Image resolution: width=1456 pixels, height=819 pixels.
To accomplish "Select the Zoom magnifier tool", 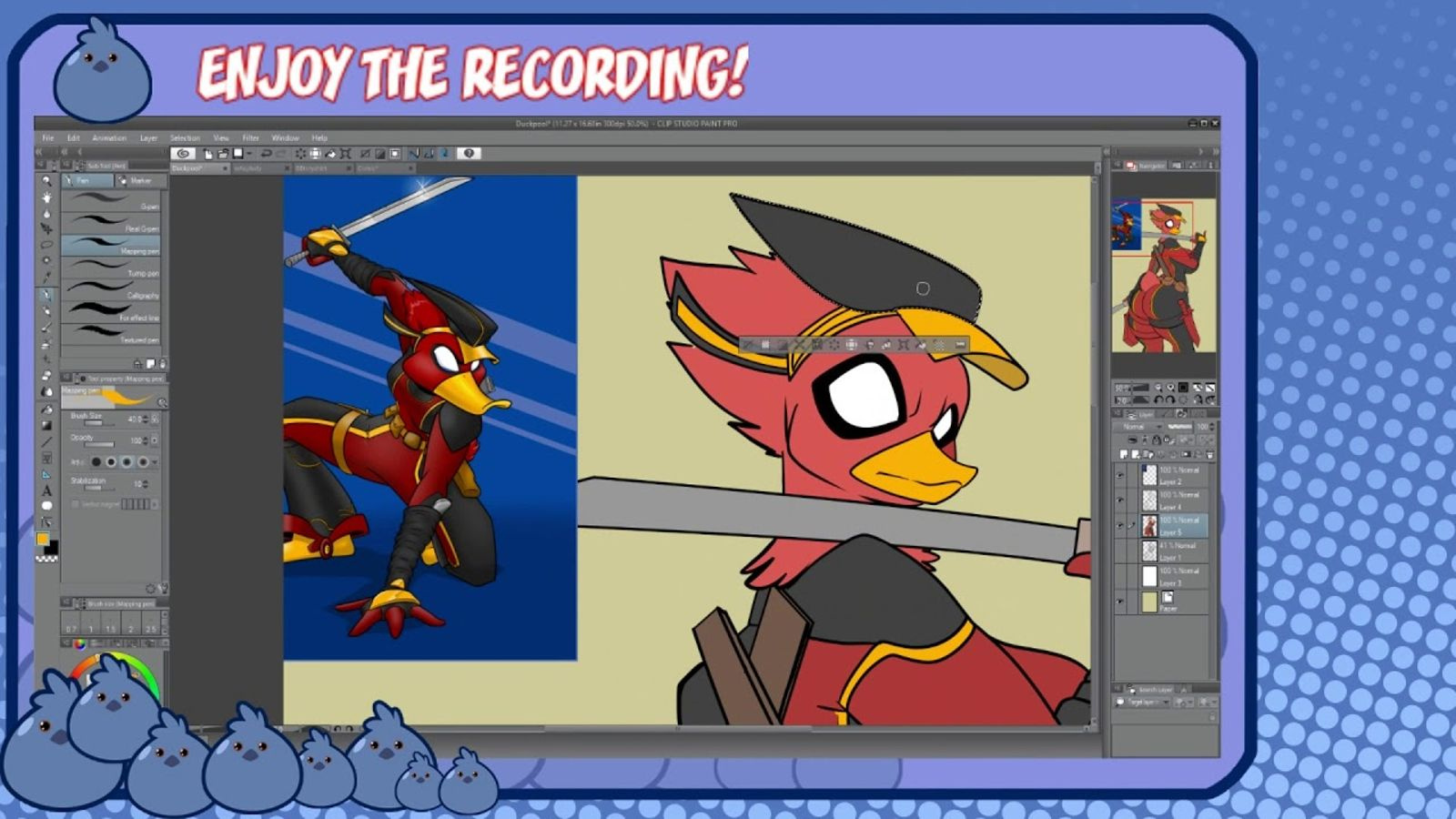I will tap(46, 181).
